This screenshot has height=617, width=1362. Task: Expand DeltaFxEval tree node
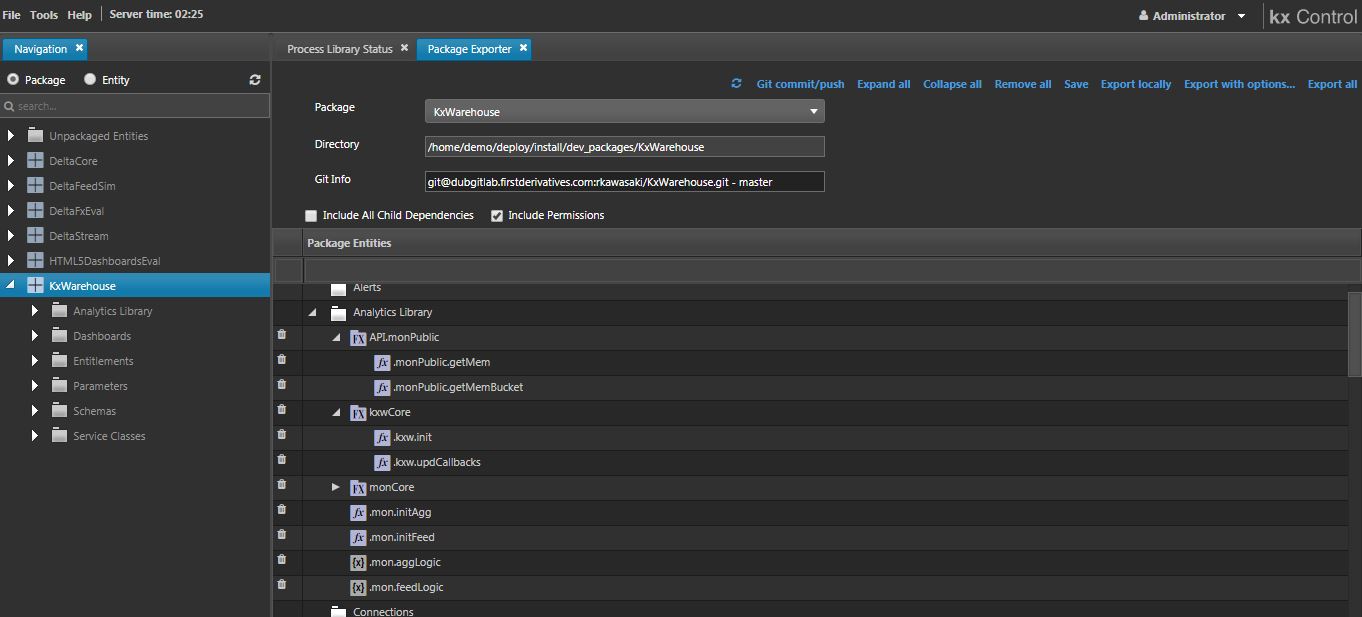11,210
